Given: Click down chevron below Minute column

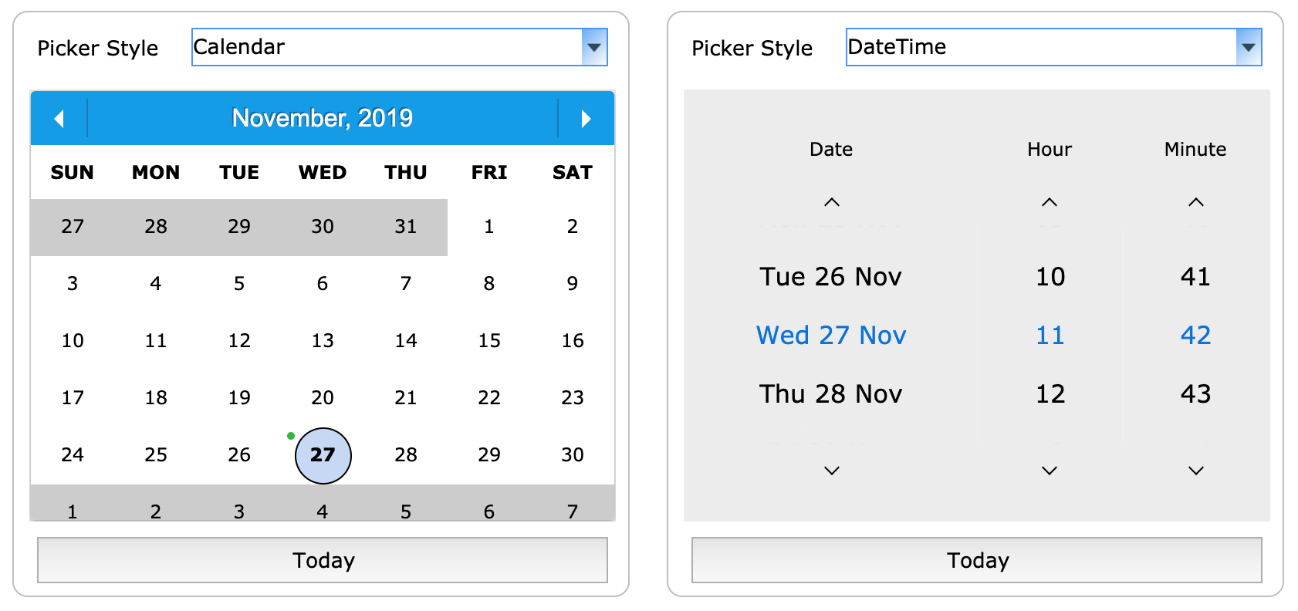Looking at the screenshot, I should point(1196,470).
